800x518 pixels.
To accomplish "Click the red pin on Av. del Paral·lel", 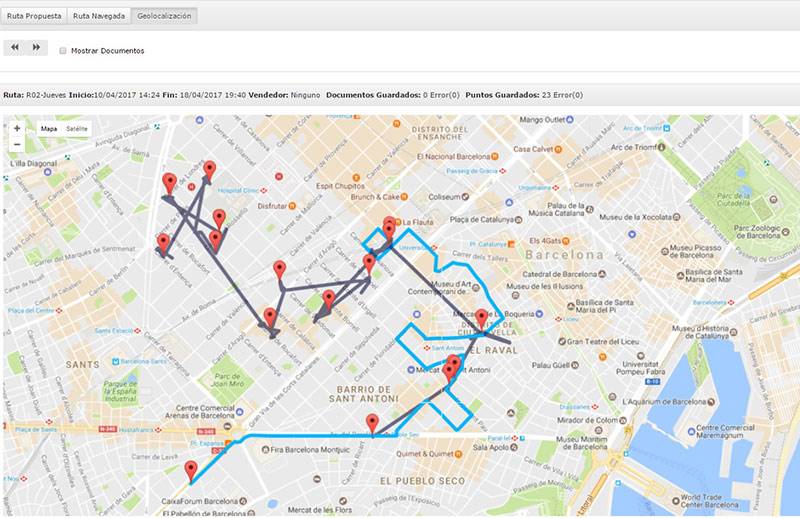I will click(x=373, y=425).
